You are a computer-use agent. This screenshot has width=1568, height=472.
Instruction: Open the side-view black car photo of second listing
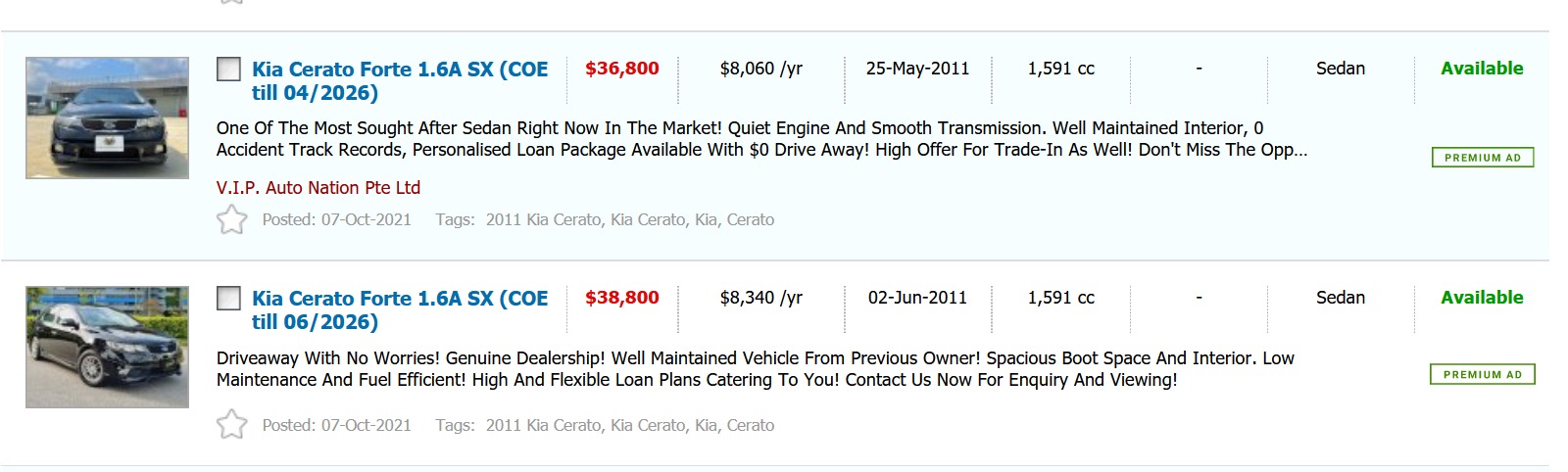point(107,347)
